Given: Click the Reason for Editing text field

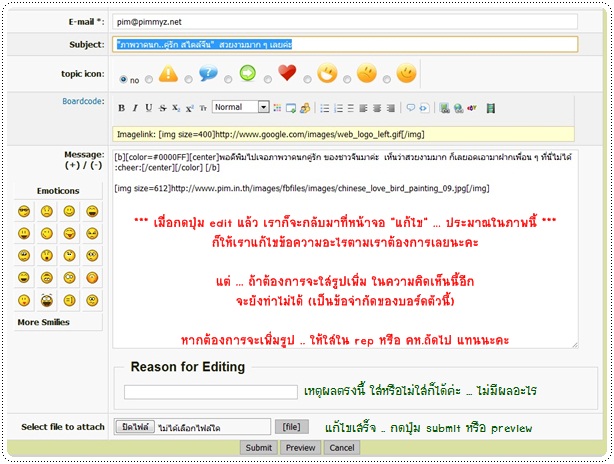Looking at the screenshot, I should 210,392.
